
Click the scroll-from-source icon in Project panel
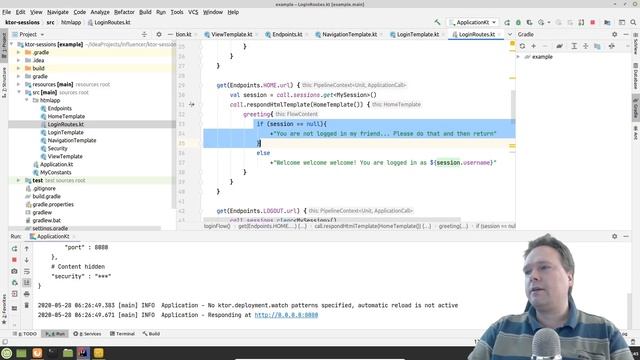point(144,35)
